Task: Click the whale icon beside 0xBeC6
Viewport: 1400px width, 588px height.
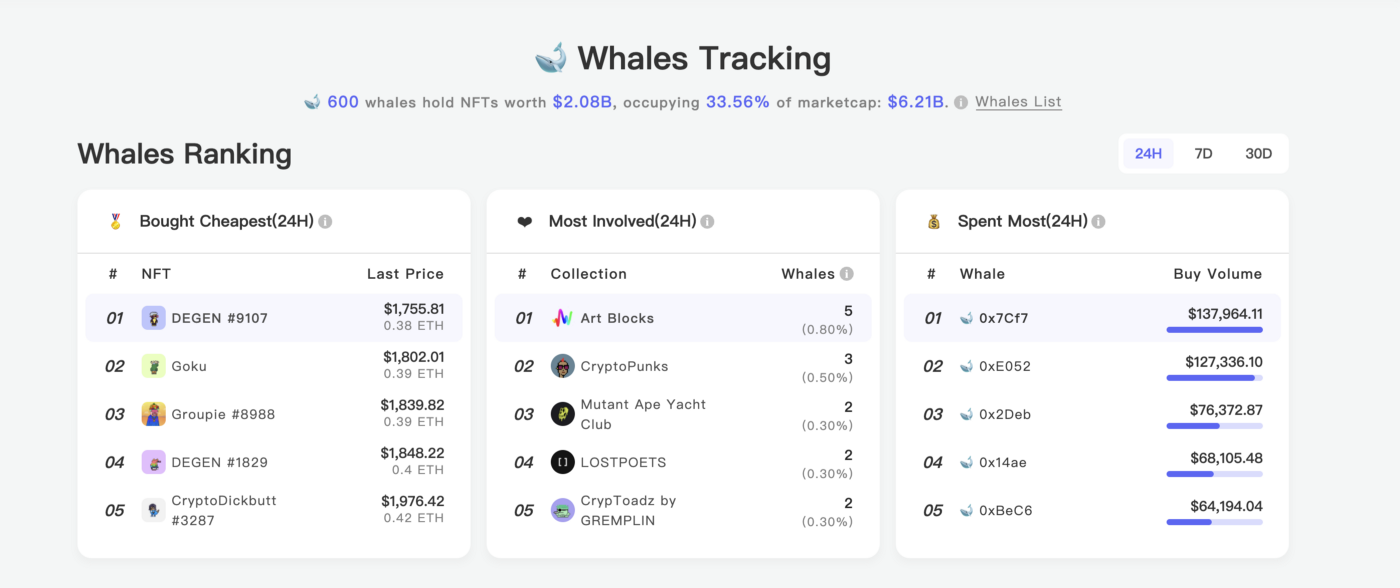Action: [966, 510]
